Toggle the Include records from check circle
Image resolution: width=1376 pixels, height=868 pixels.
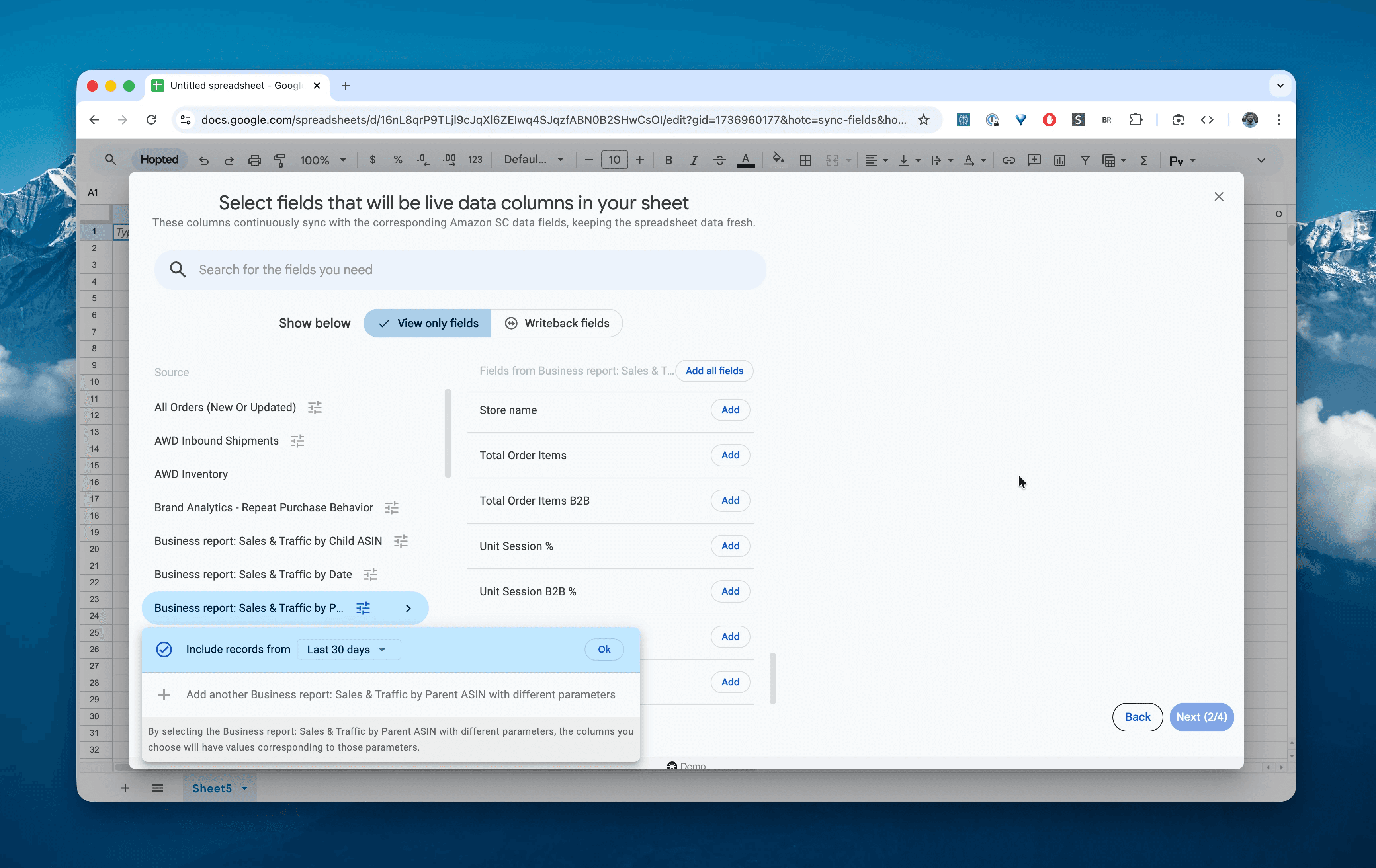click(x=164, y=649)
